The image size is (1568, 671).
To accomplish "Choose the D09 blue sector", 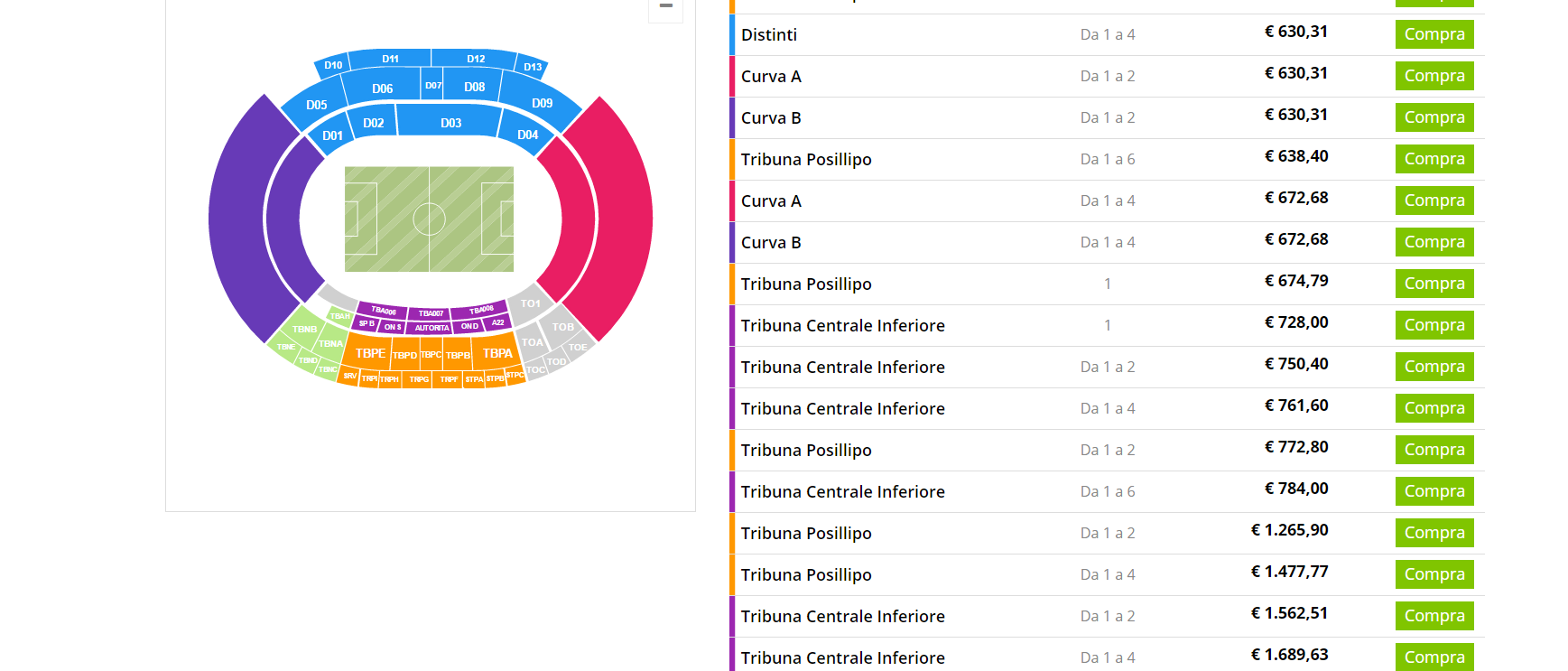I will pyautogui.click(x=542, y=104).
